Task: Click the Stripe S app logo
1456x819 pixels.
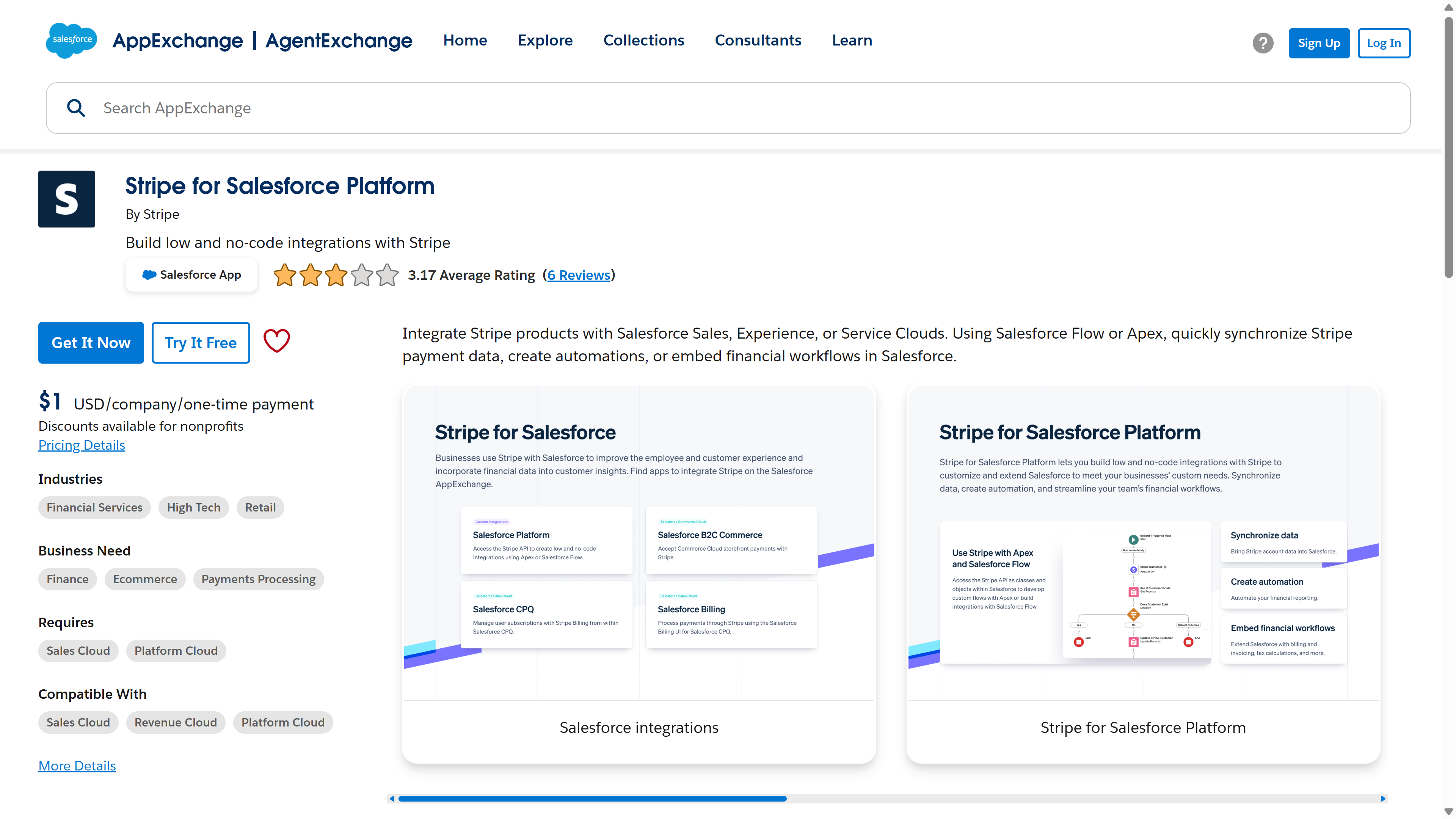Action: [67, 199]
